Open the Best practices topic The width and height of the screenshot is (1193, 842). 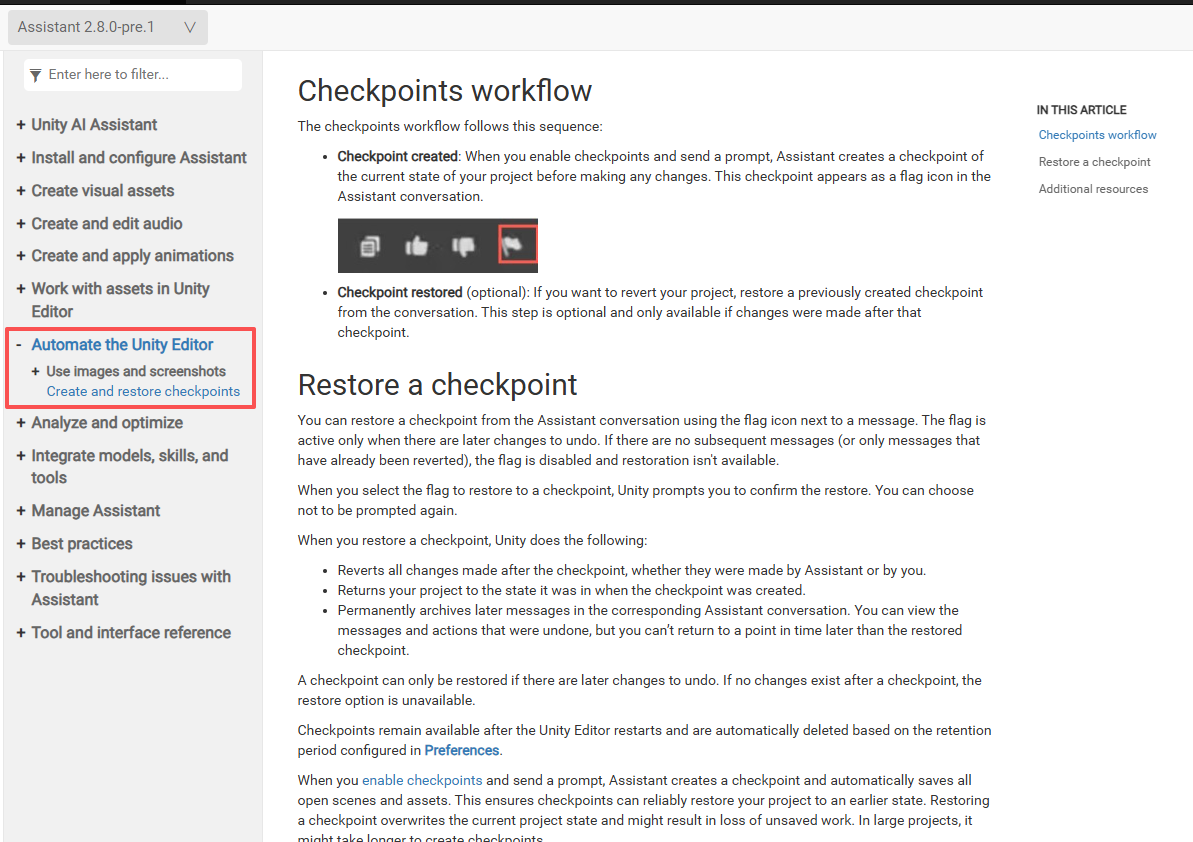[81, 544]
